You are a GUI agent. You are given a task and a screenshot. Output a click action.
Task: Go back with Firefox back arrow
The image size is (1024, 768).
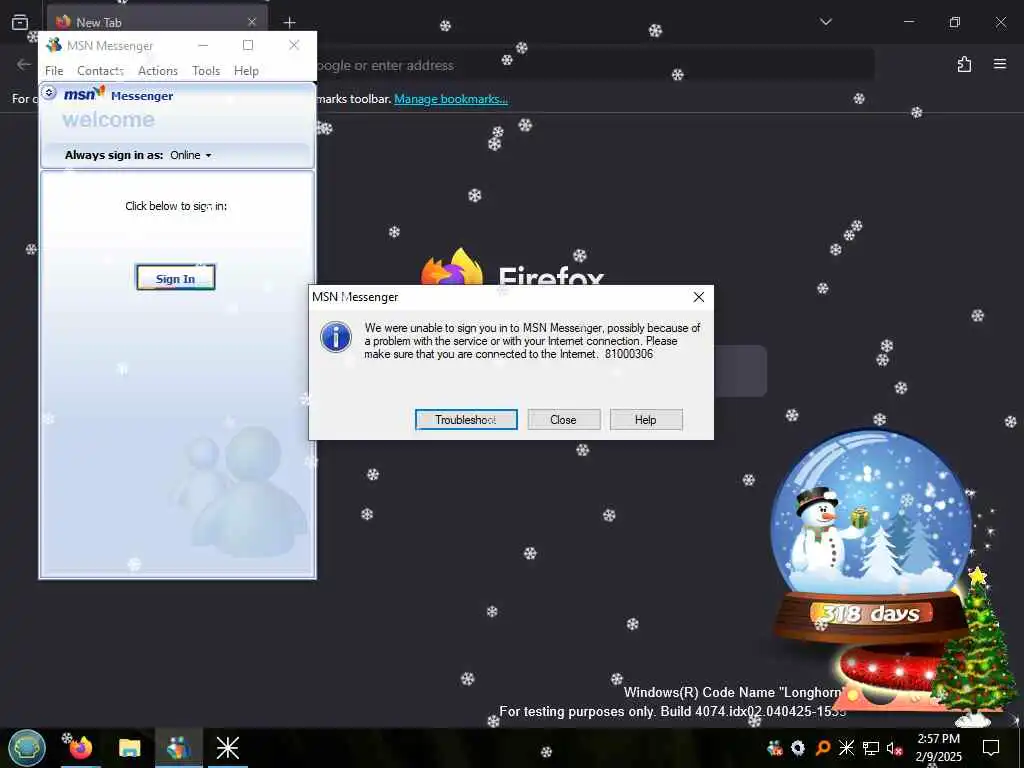point(24,64)
